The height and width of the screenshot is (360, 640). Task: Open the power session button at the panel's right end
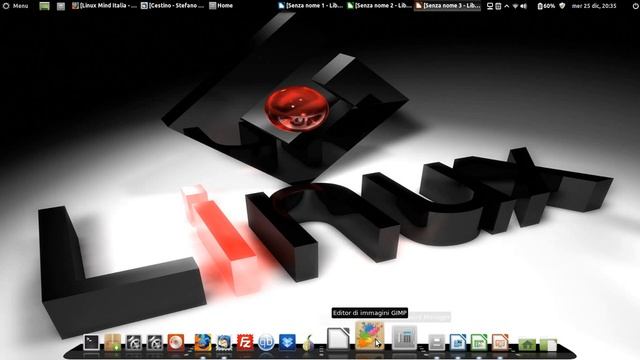(635, 6)
